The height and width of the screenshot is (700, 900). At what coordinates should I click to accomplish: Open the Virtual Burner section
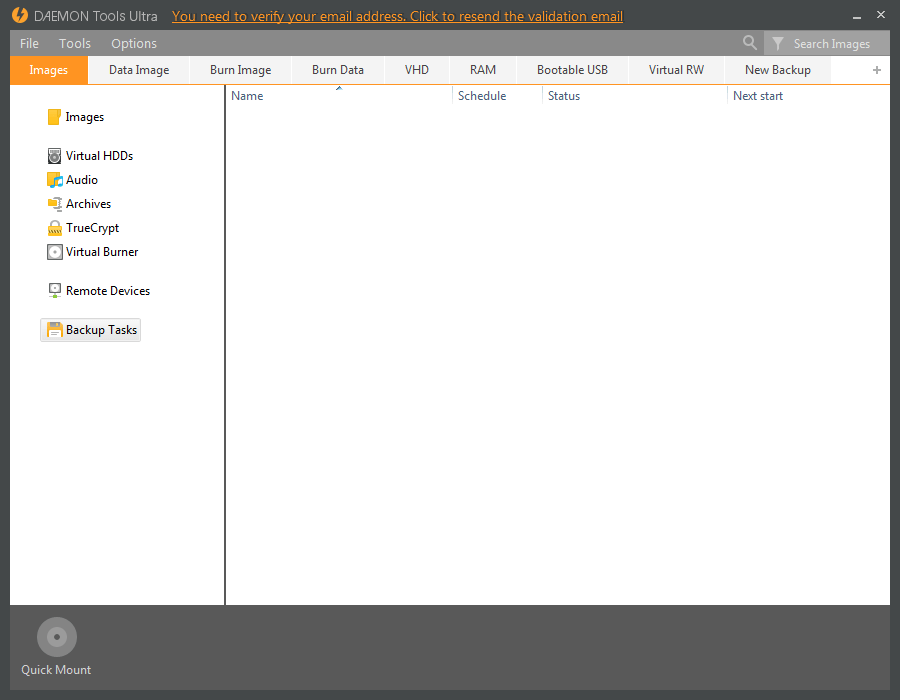point(101,251)
